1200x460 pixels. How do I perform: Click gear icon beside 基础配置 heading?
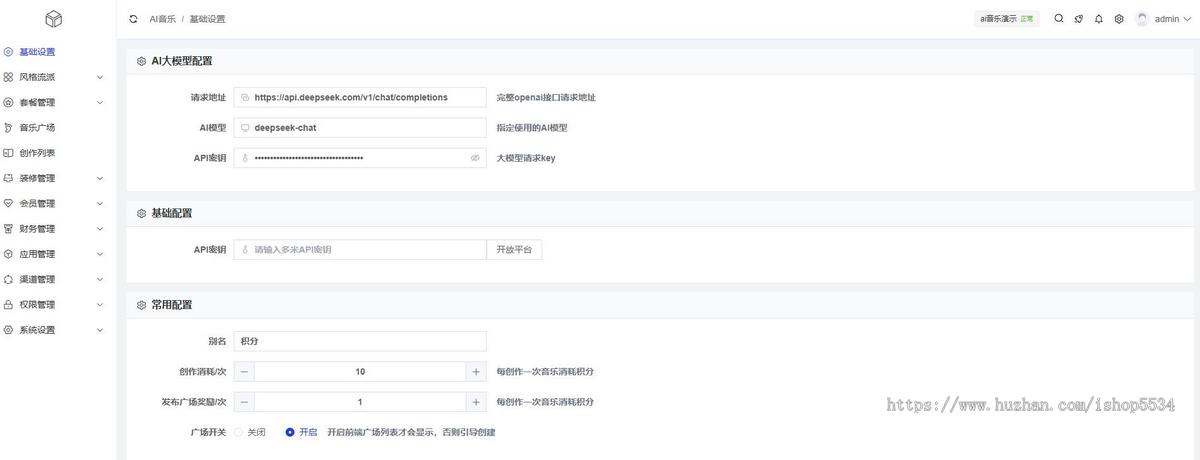click(141, 213)
